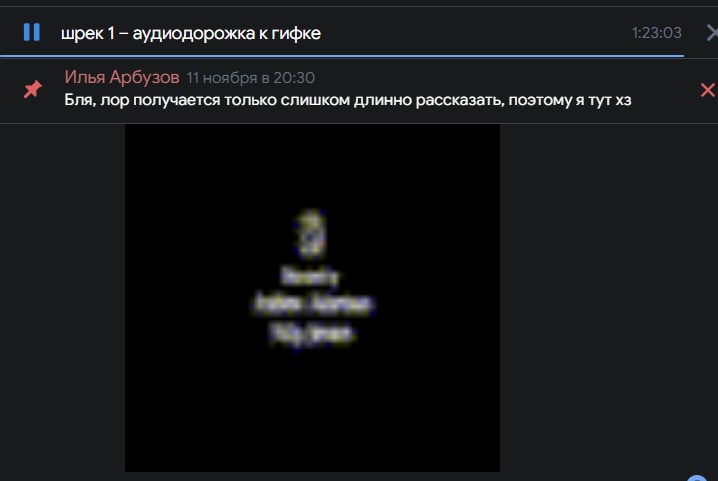
Task: Seek to the far end of the audio progress line
Action: coord(682,56)
